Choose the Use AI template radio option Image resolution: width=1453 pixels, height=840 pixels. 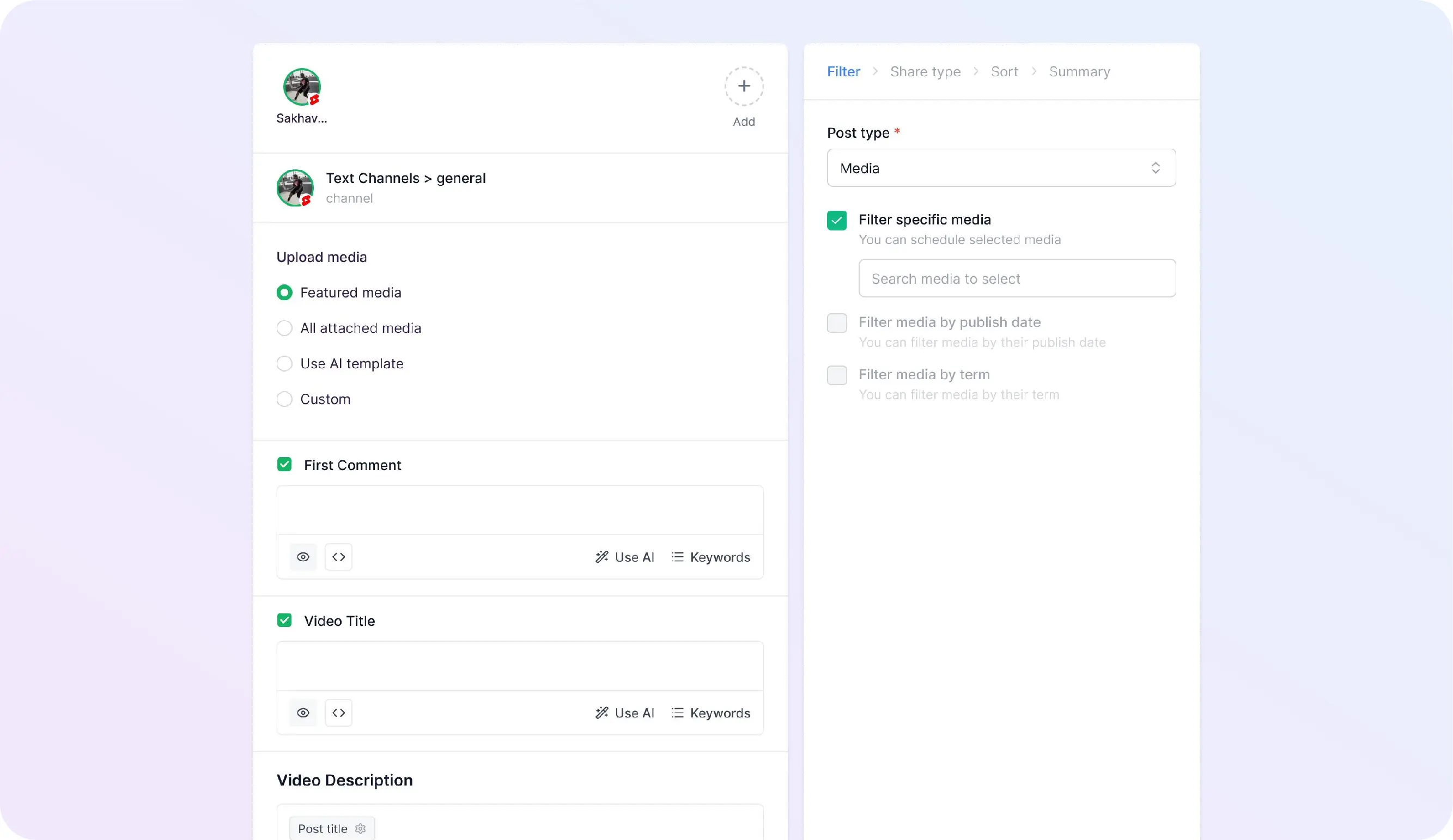click(284, 364)
